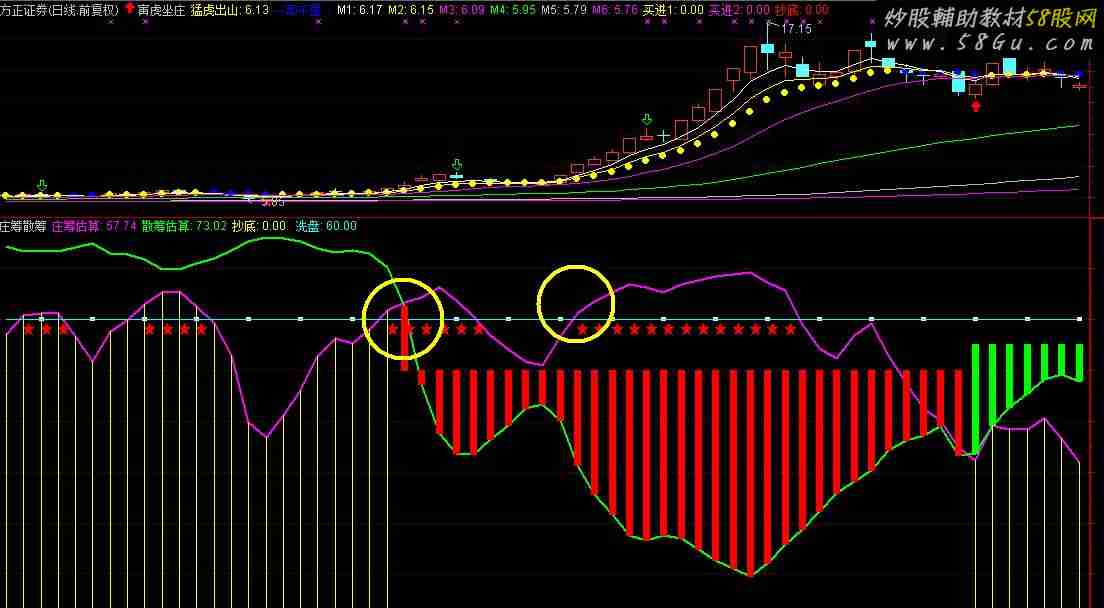Image resolution: width=1104 pixels, height=608 pixels.
Task: Click the 洗盘: 60.00 value
Action: click(x=325, y=226)
